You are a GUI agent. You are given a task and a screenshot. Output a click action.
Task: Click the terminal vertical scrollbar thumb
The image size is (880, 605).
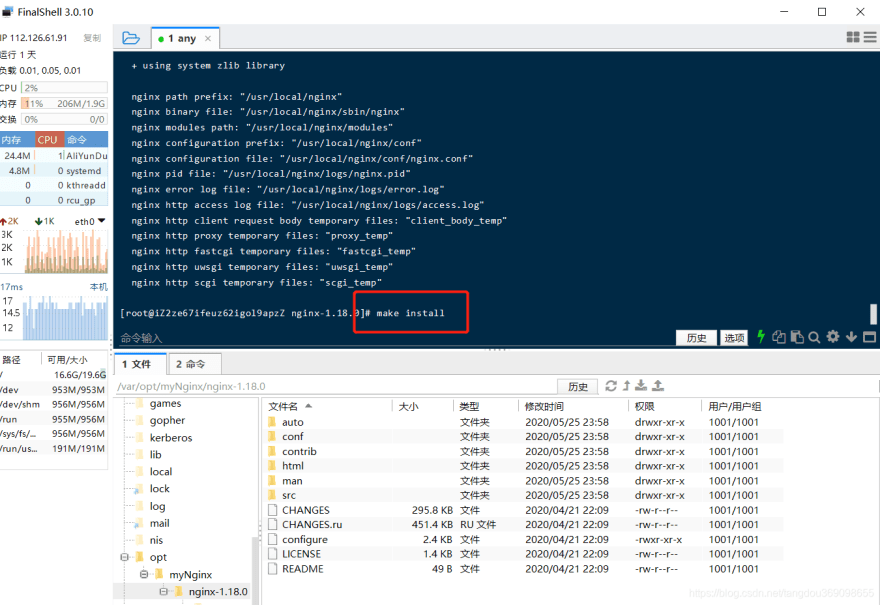click(873, 314)
